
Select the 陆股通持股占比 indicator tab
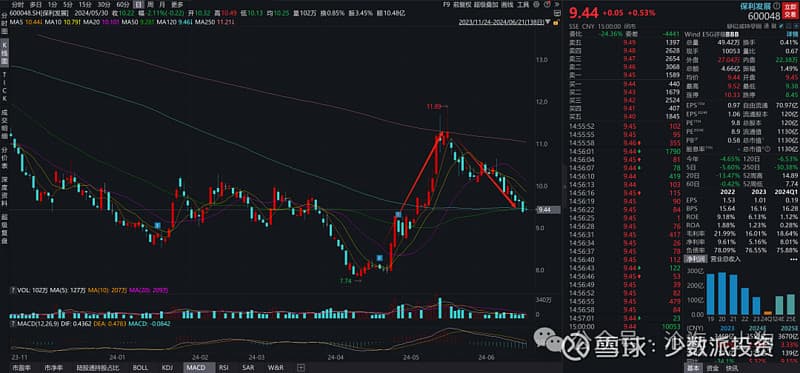(98, 367)
